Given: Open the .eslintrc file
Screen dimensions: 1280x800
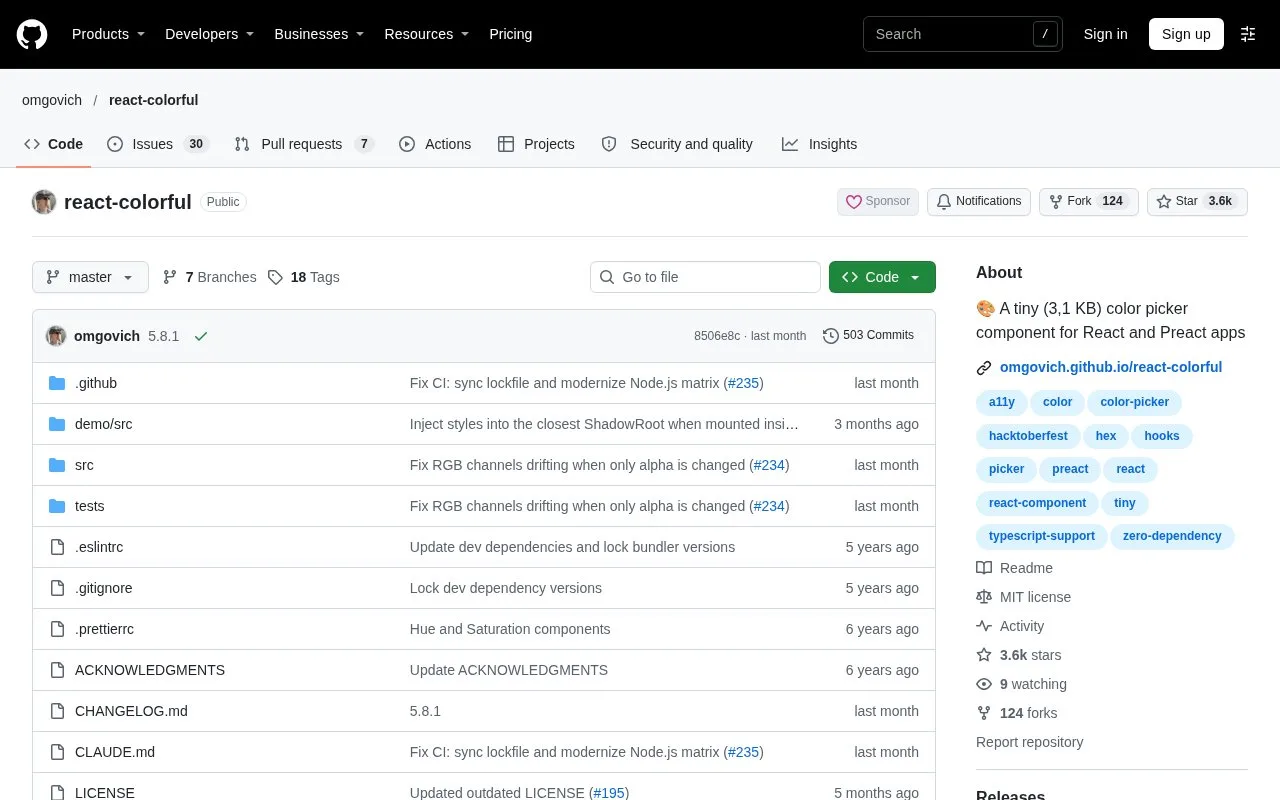Looking at the screenshot, I should tap(99, 547).
